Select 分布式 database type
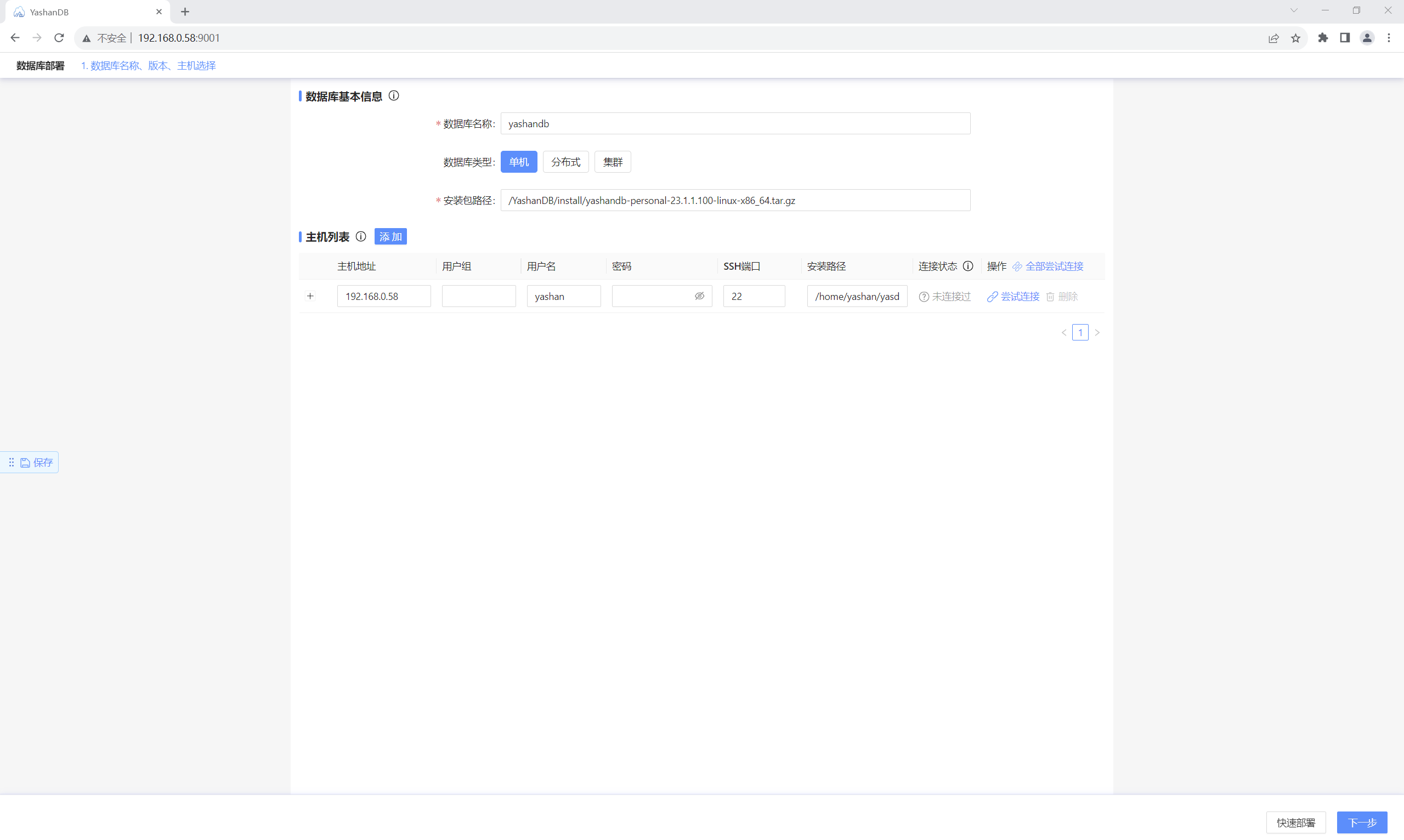 [565, 162]
